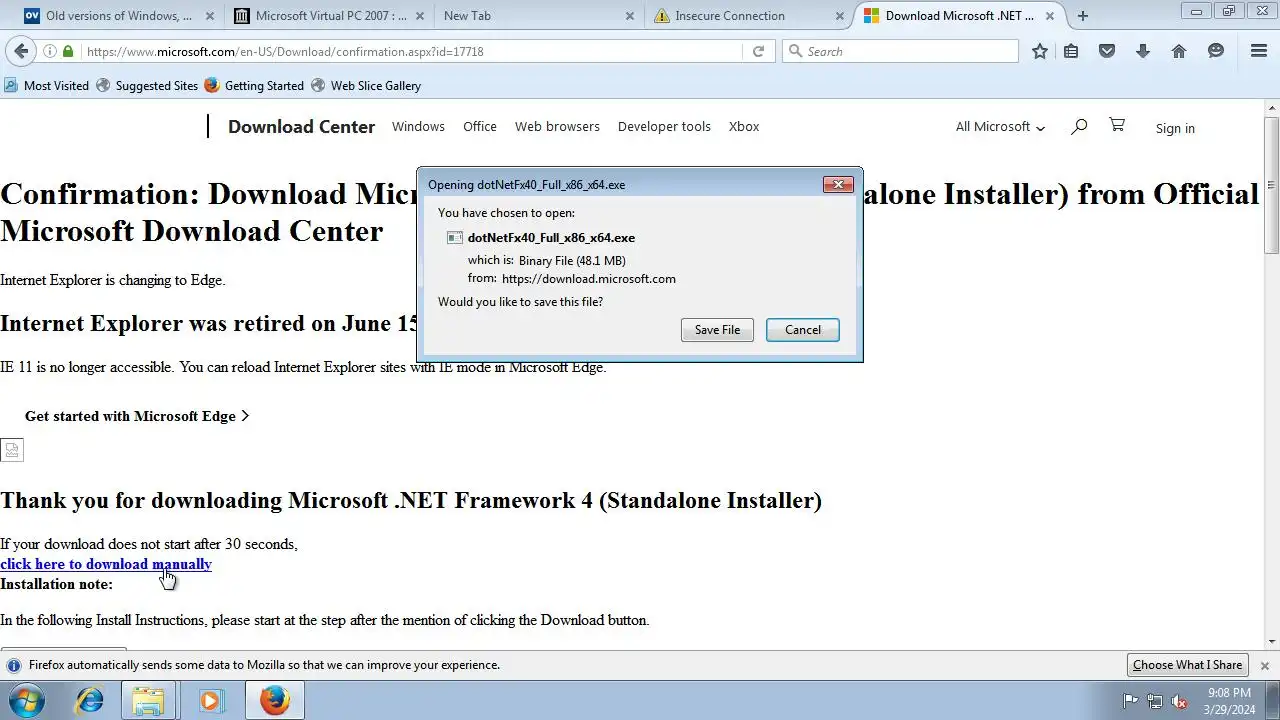
Task: Click the clock showing 9:08 PM
Action: (x=1229, y=693)
